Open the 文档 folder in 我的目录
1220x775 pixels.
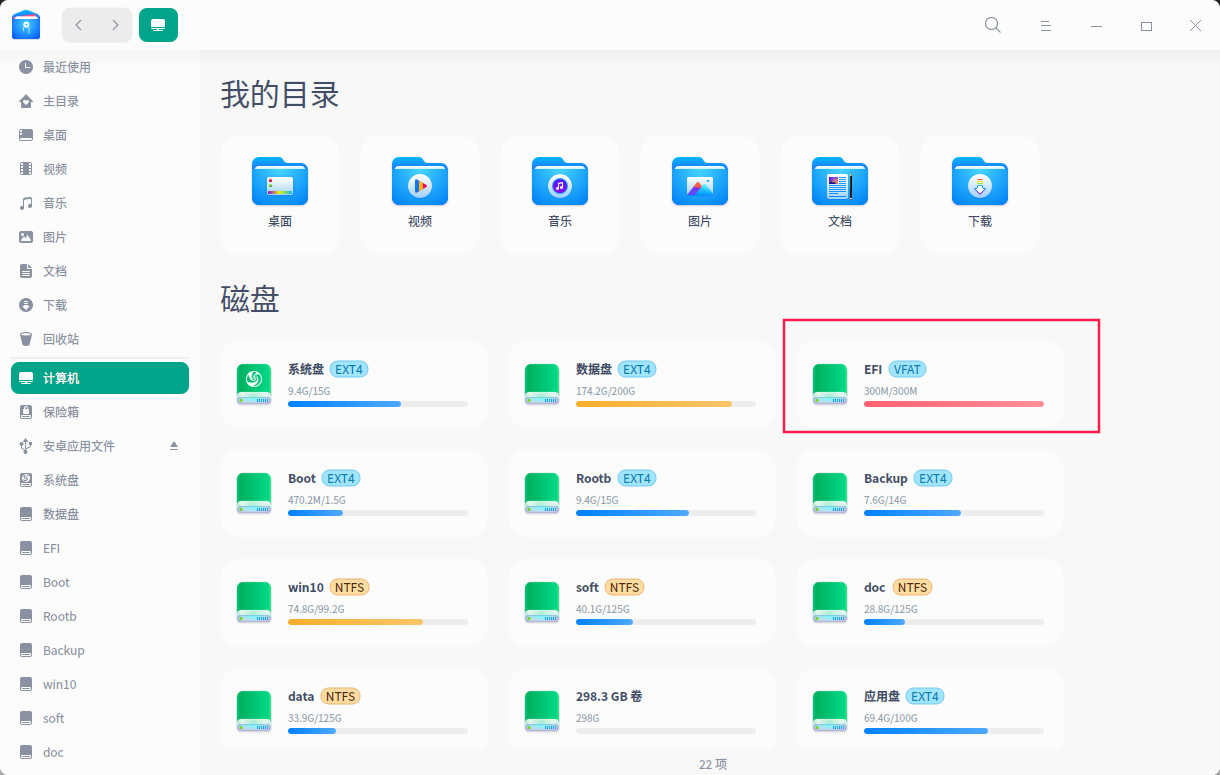click(840, 194)
